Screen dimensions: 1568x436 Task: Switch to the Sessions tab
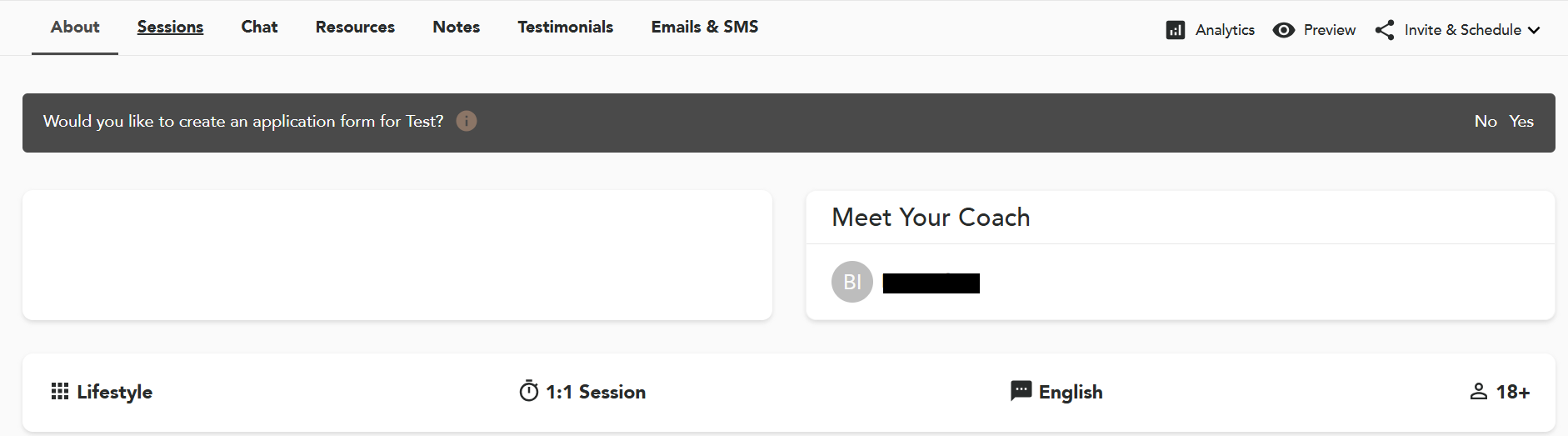(170, 27)
